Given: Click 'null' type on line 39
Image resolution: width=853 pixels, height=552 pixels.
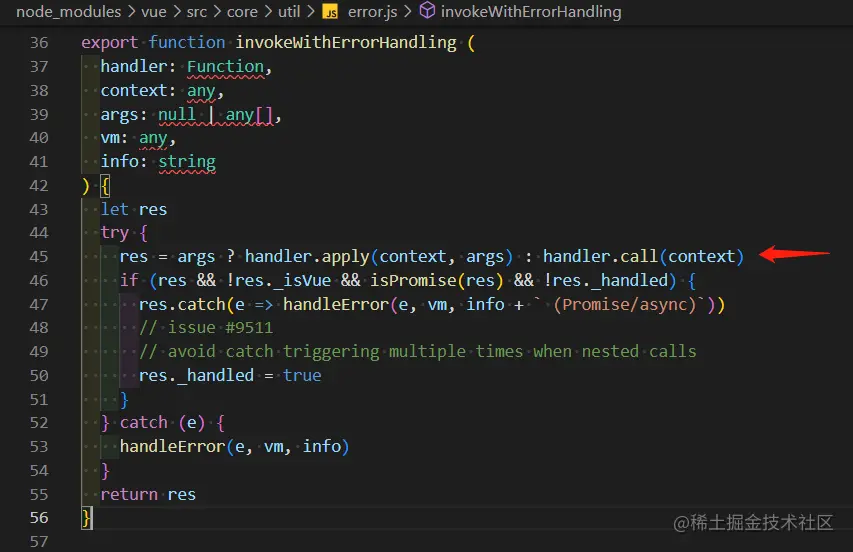Looking at the screenshot, I should 177,114.
